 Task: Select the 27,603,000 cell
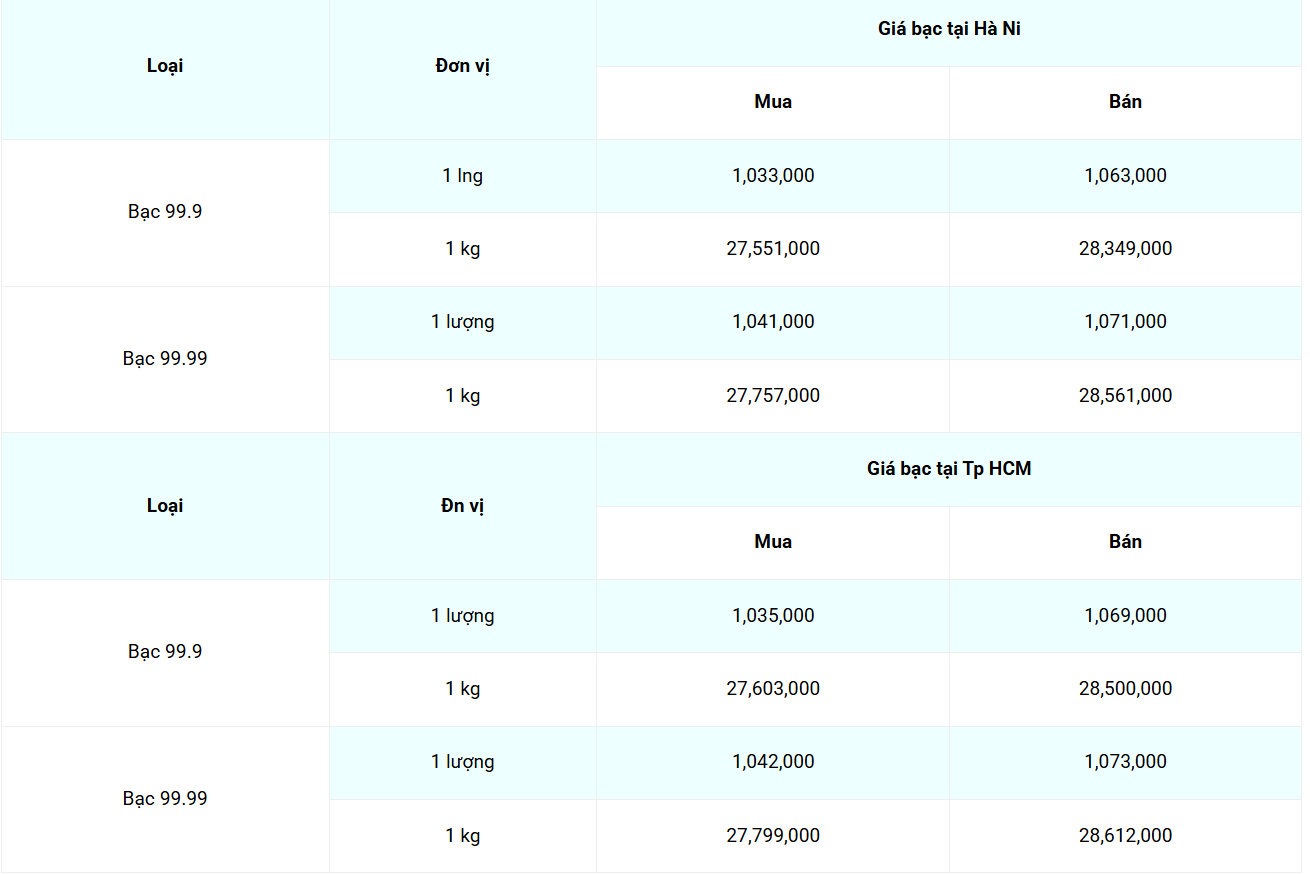click(x=773, y=689)
